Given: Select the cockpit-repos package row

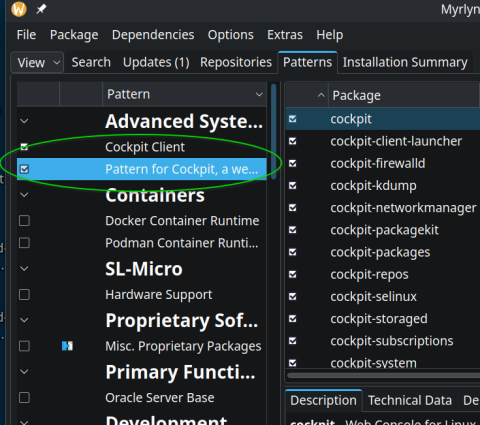Looking at the screenshot, I should [x=383, y=274].
